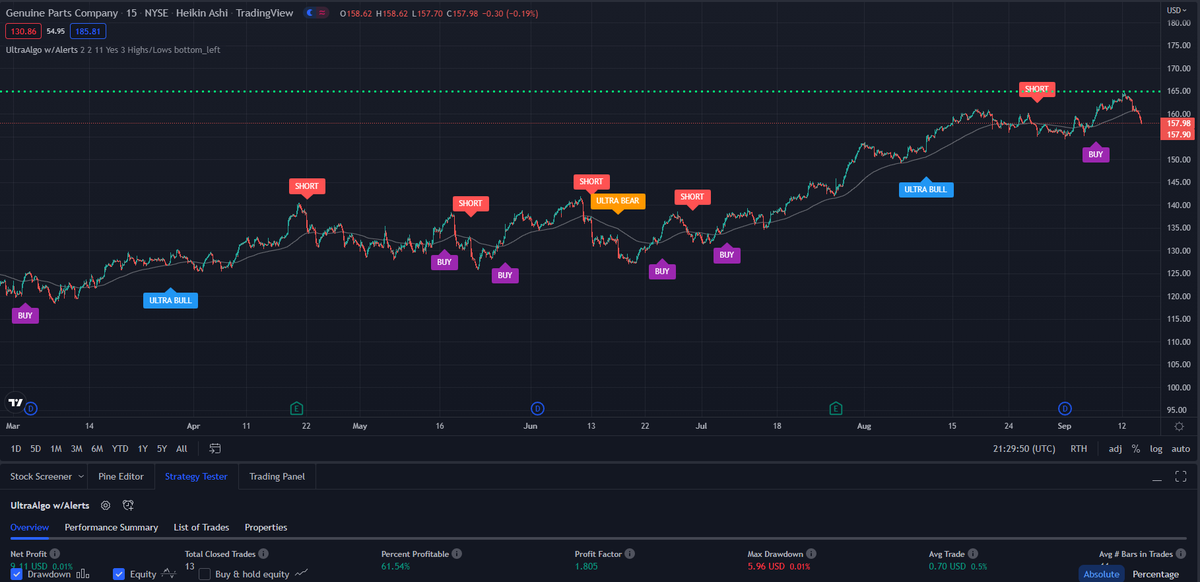Viewport: 1200px width, 582px height.
Task: Set range to YTD
Action: [x=120, y=449]
